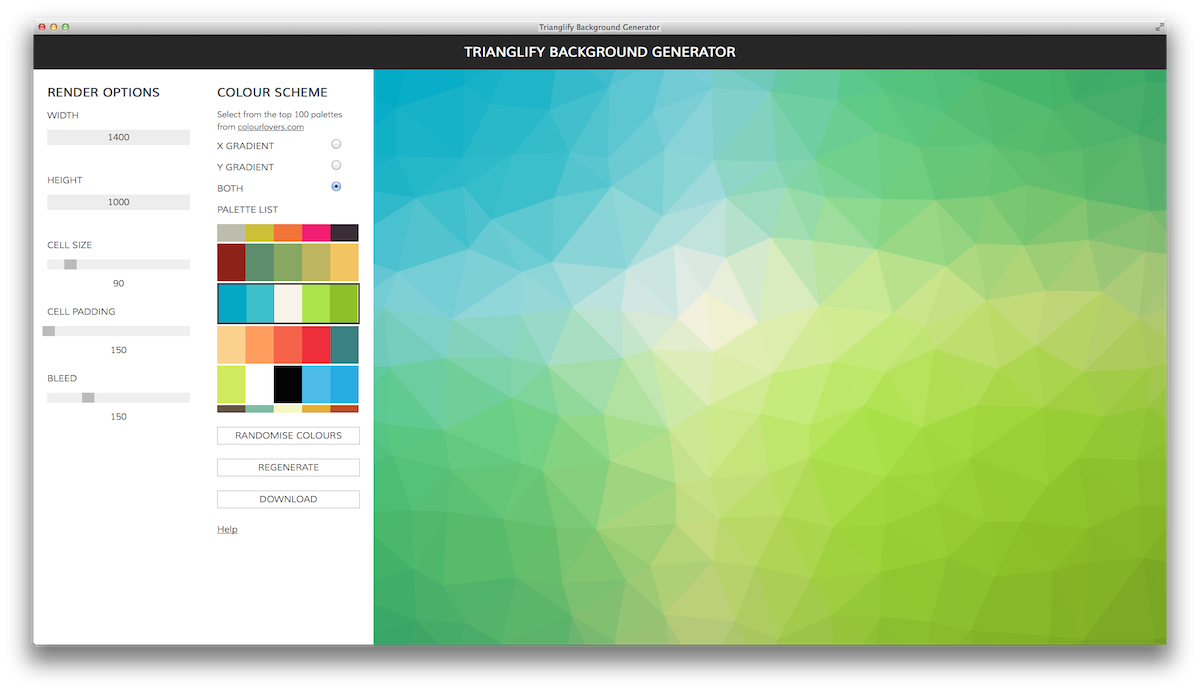
Task: Click the 'Select from the top 100 palettes' text
Action: click(280, 115)
